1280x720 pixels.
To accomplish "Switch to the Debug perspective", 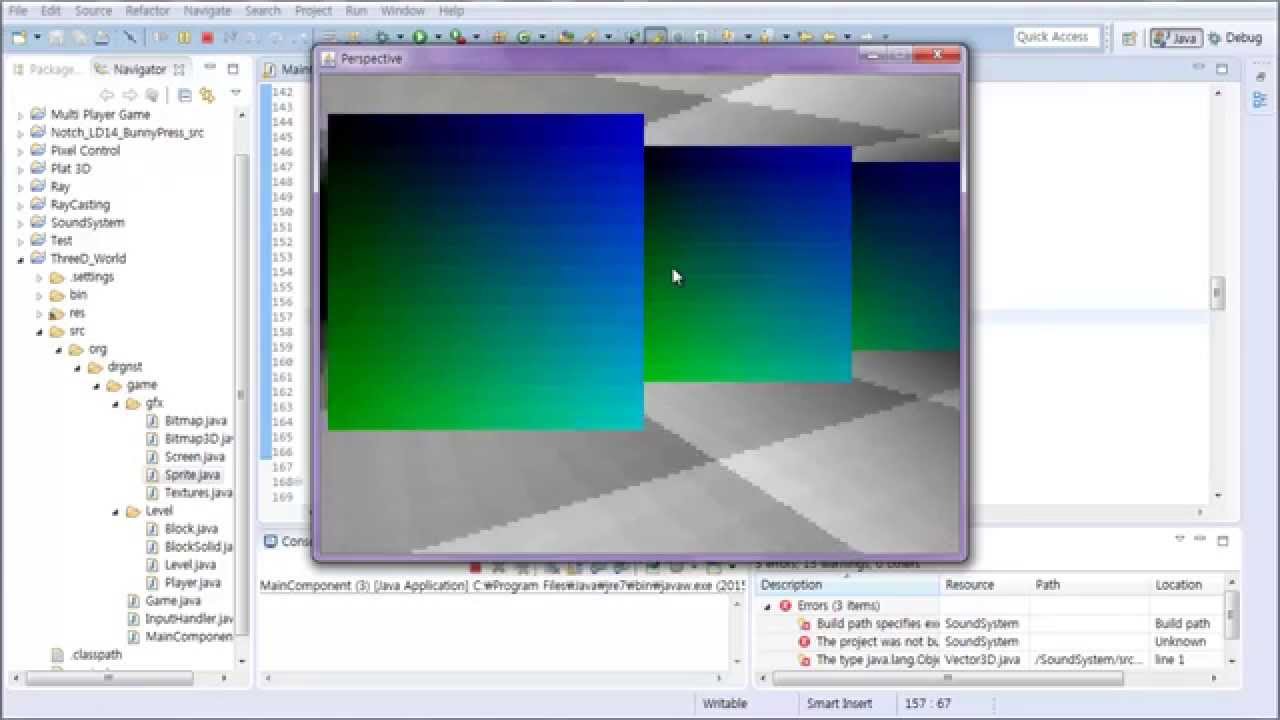I will (x=1235, y=38).
